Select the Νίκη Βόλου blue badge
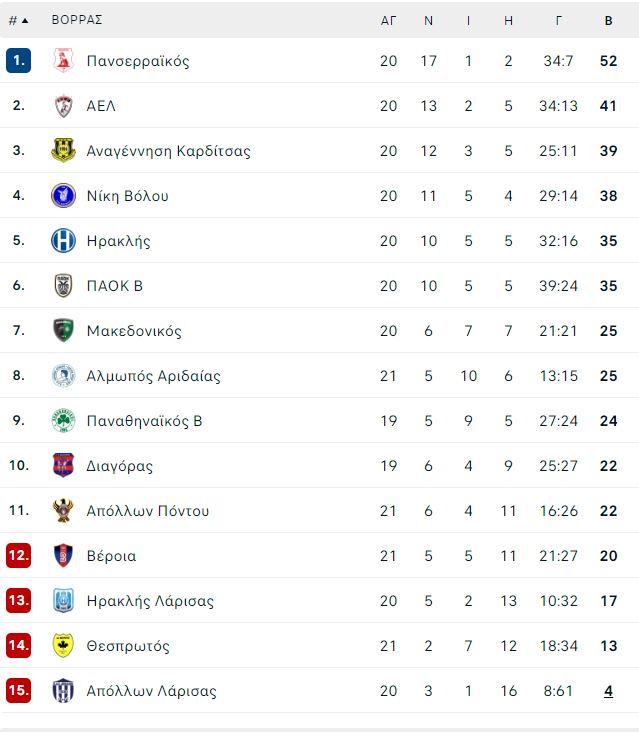Viewport: 639px width, 732px height. tap(63, 196)
